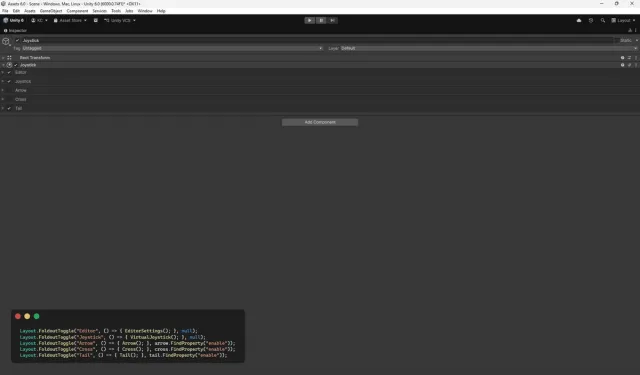The image size is (640, 375).
Task: Minimize the Unity window
Action: coord(602,3)
